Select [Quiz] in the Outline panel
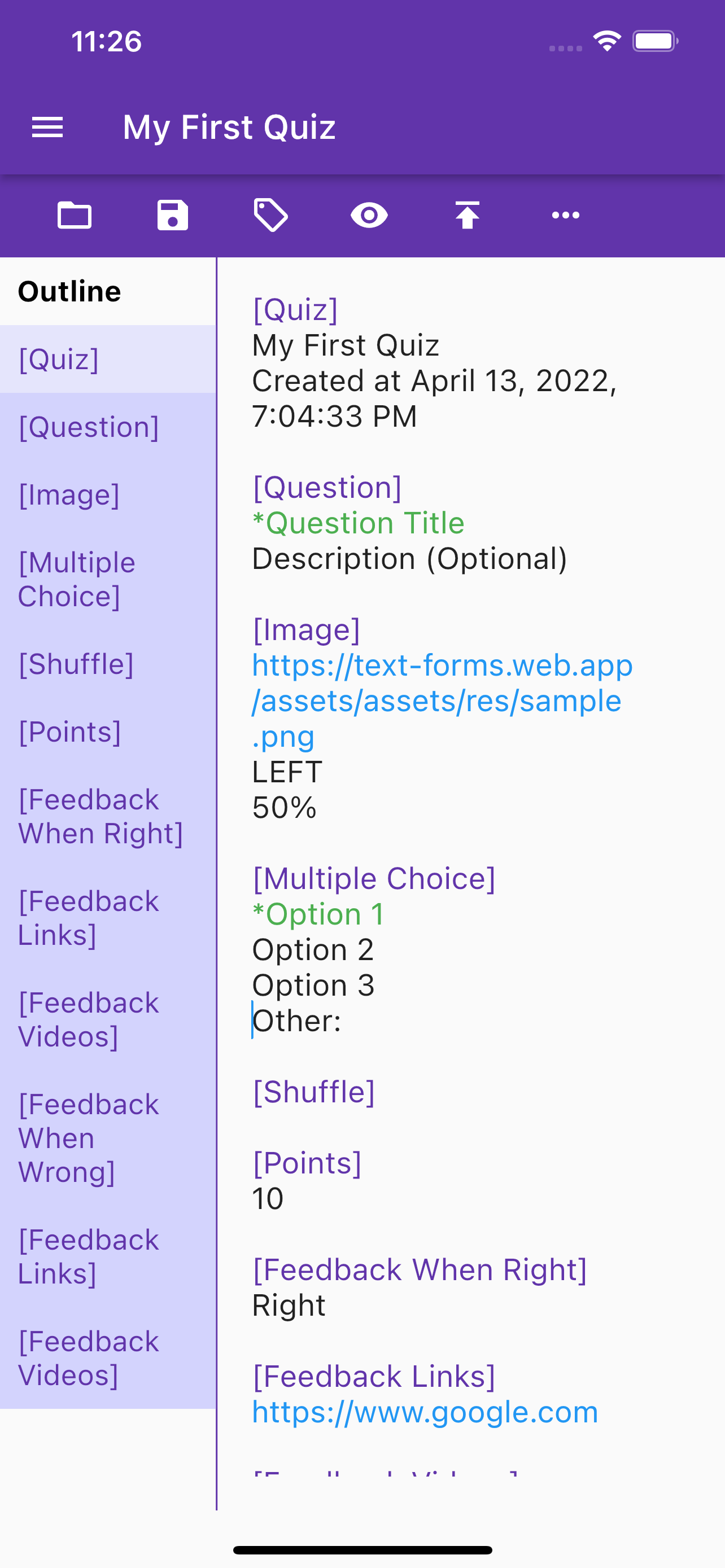Viewport: 725px width, 1568px height. 58,360
